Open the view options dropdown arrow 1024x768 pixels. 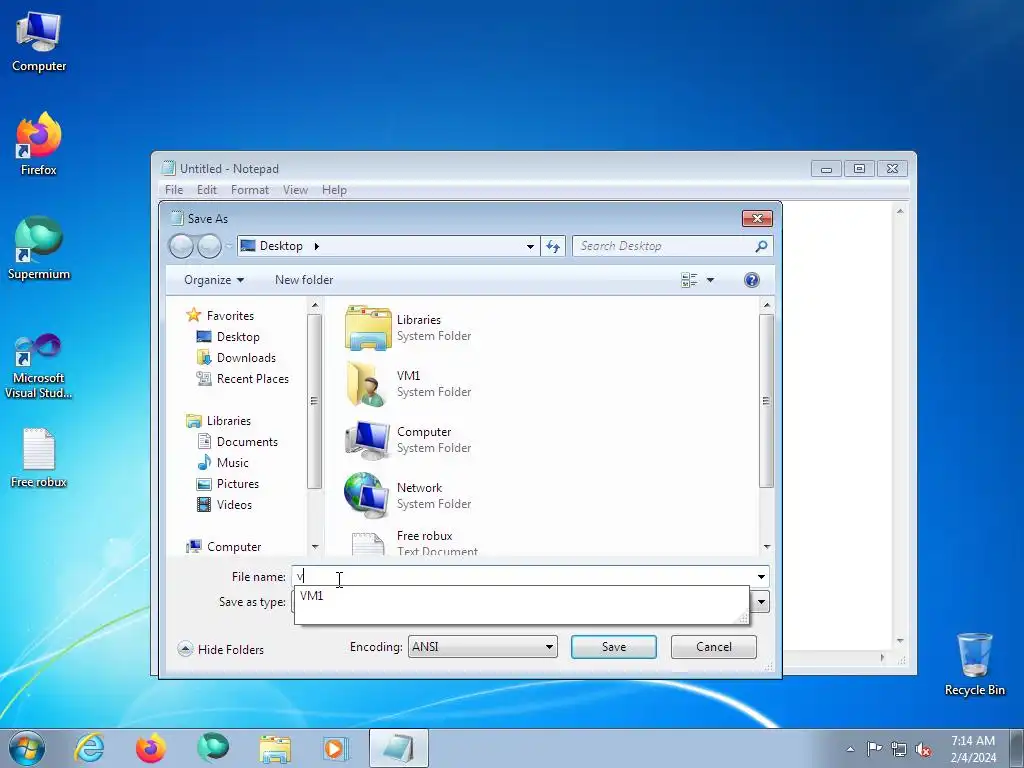pyautogui.click(x=710, y=280)
